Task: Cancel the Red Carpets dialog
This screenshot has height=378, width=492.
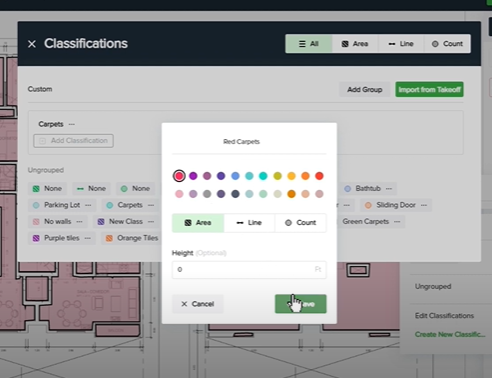Action: (198, 304)
